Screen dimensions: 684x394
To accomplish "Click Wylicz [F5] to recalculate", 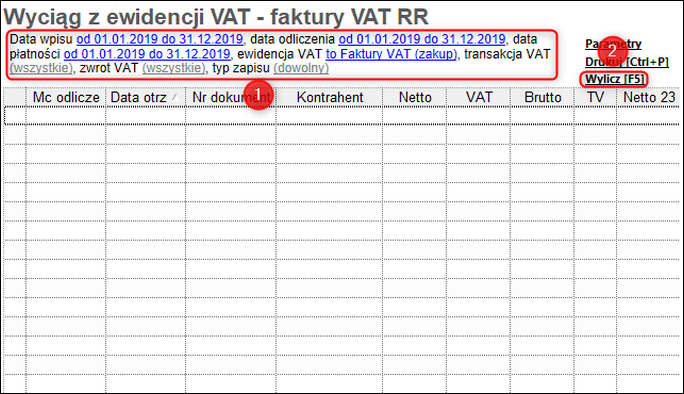I will click(x=615, y=79).
